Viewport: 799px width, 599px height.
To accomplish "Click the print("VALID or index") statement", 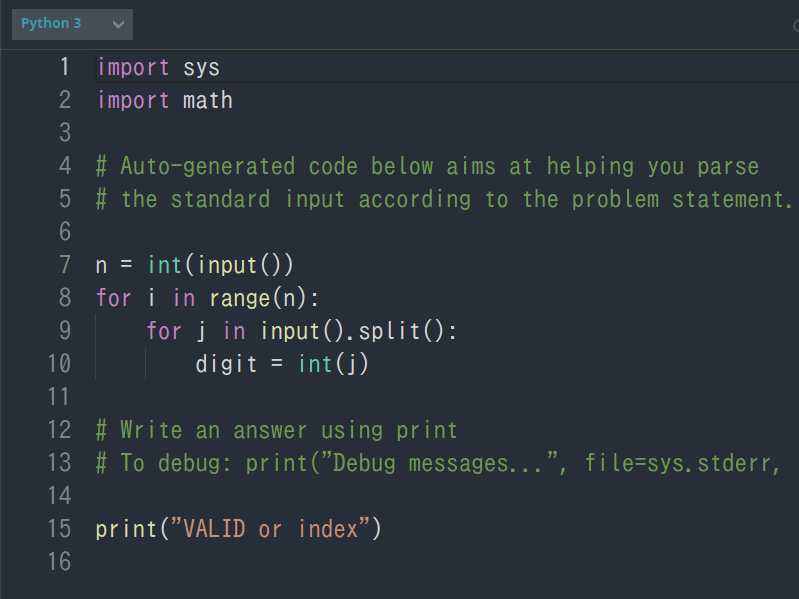I will (x=238, y=529).
